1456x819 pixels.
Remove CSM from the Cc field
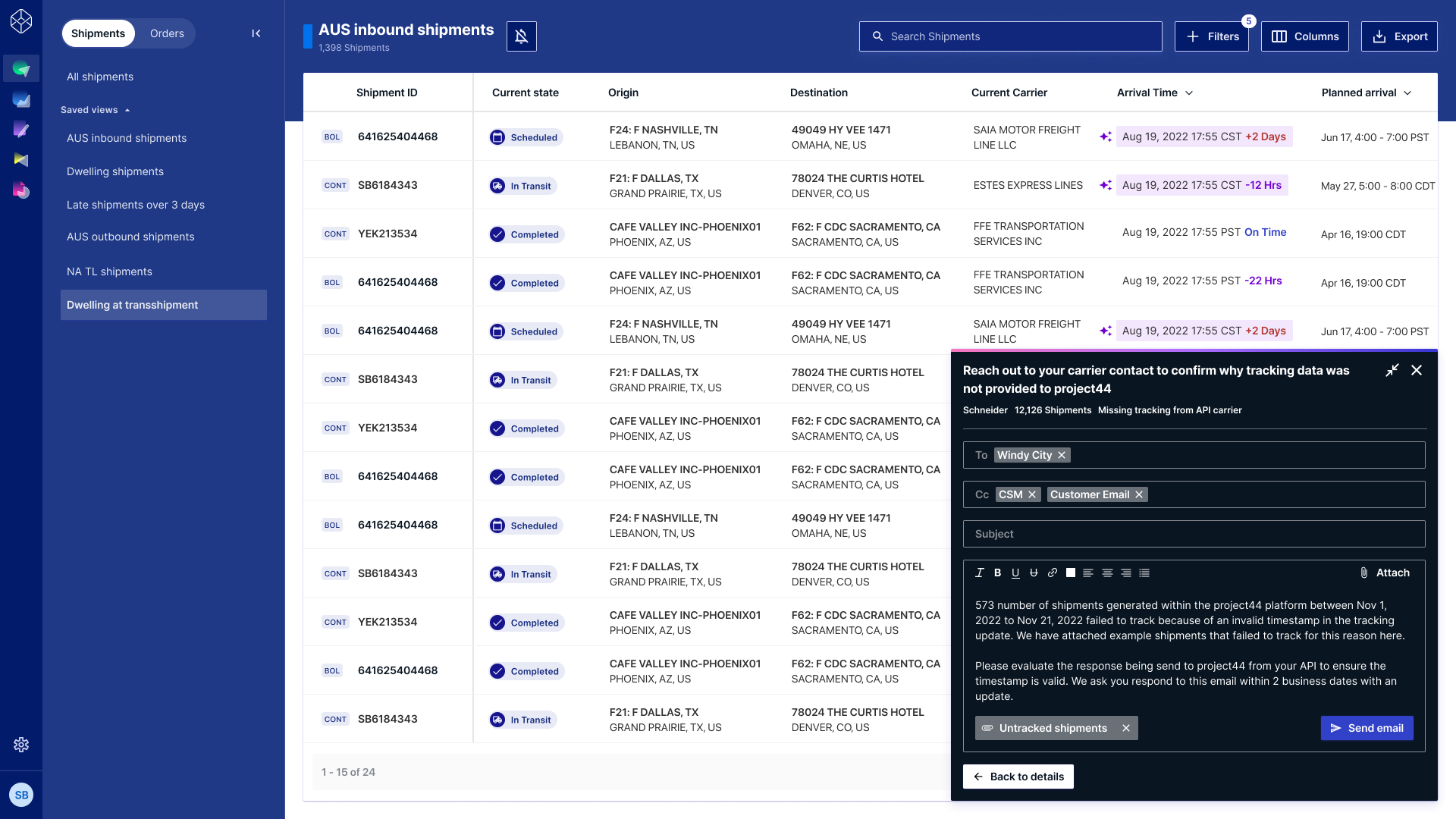click(1032, 494)
